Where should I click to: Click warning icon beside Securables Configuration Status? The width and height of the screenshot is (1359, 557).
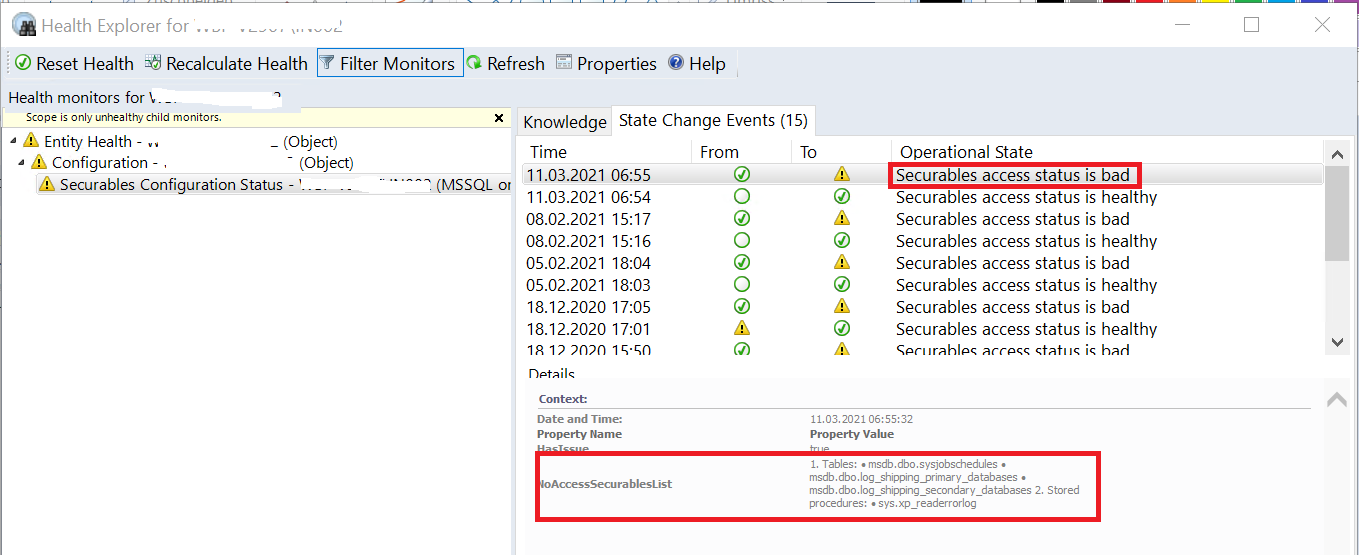46,185
